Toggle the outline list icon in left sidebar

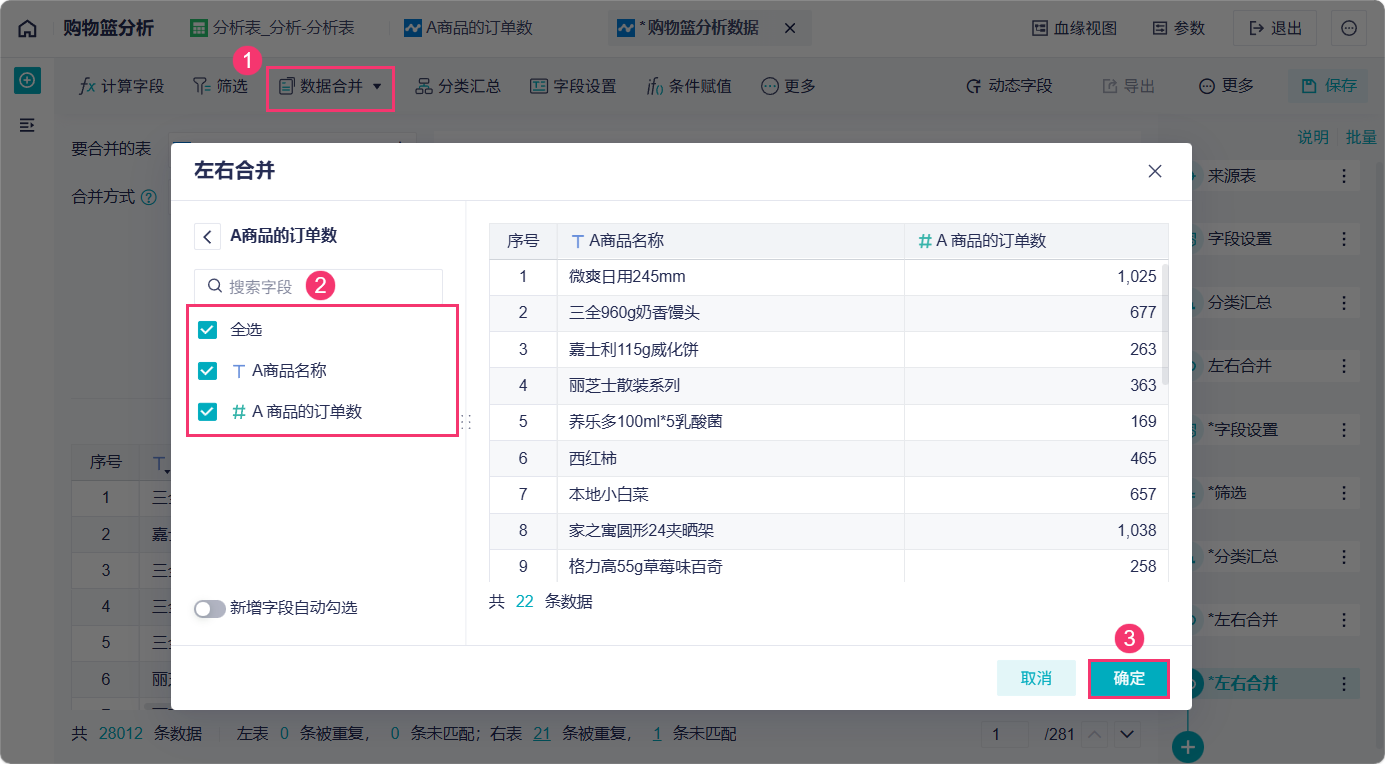point(27,125)
